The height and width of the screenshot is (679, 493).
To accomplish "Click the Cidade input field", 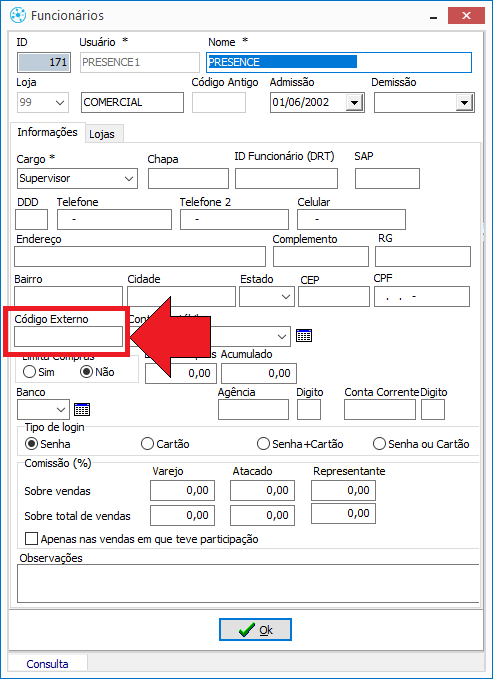I will [x=182, y=297].
